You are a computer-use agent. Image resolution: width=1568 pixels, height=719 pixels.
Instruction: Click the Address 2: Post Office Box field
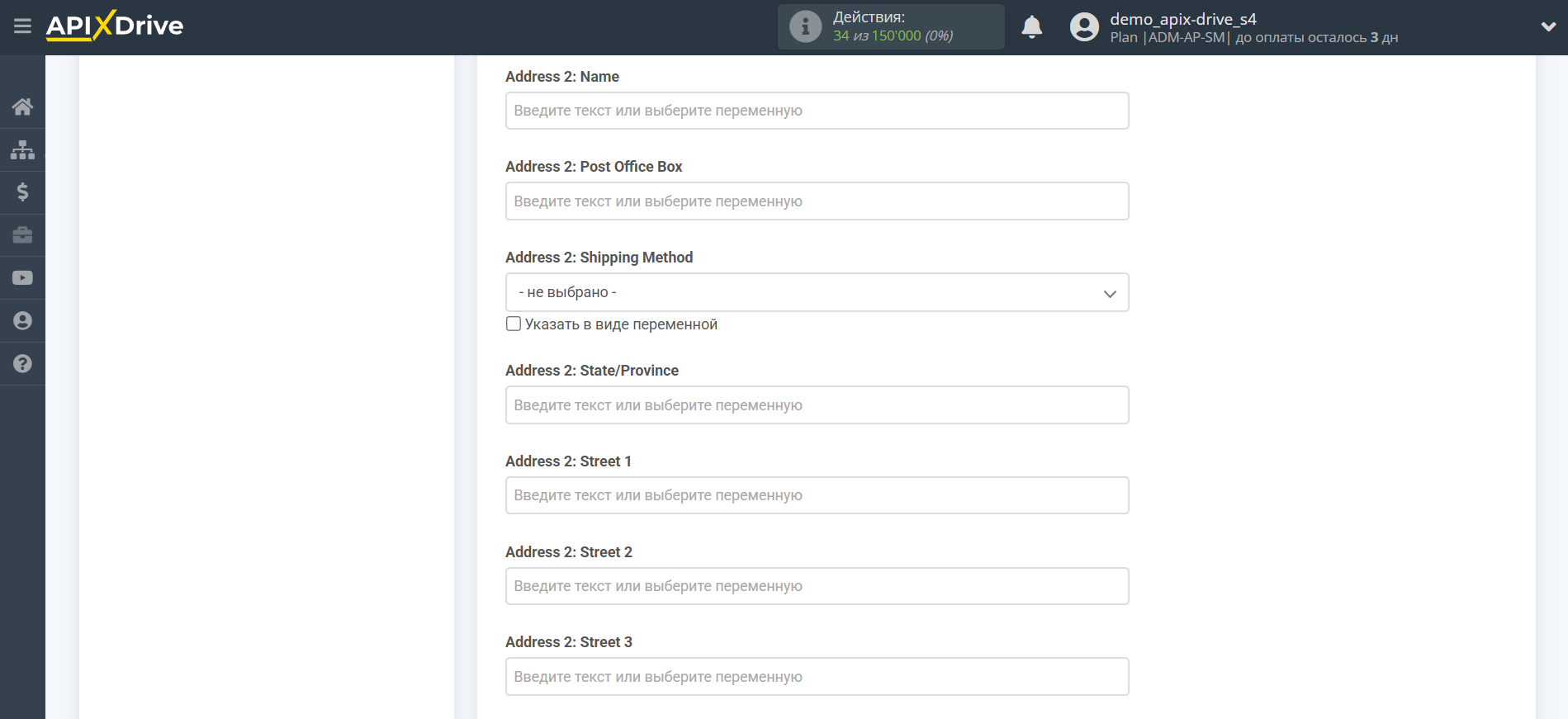817,201
